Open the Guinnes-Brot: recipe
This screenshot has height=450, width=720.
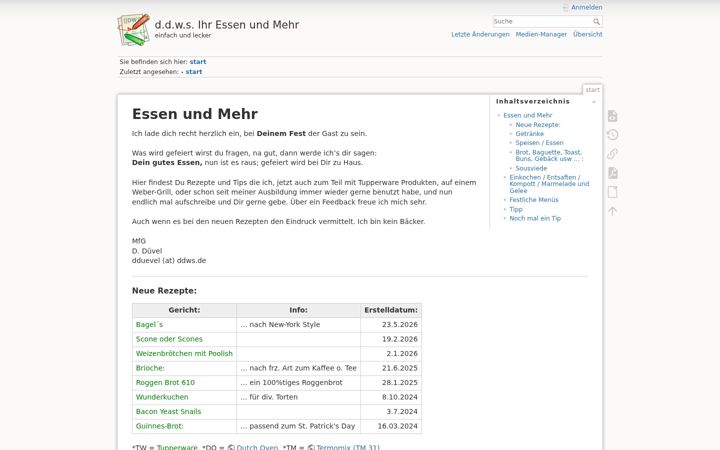(159, 426)
